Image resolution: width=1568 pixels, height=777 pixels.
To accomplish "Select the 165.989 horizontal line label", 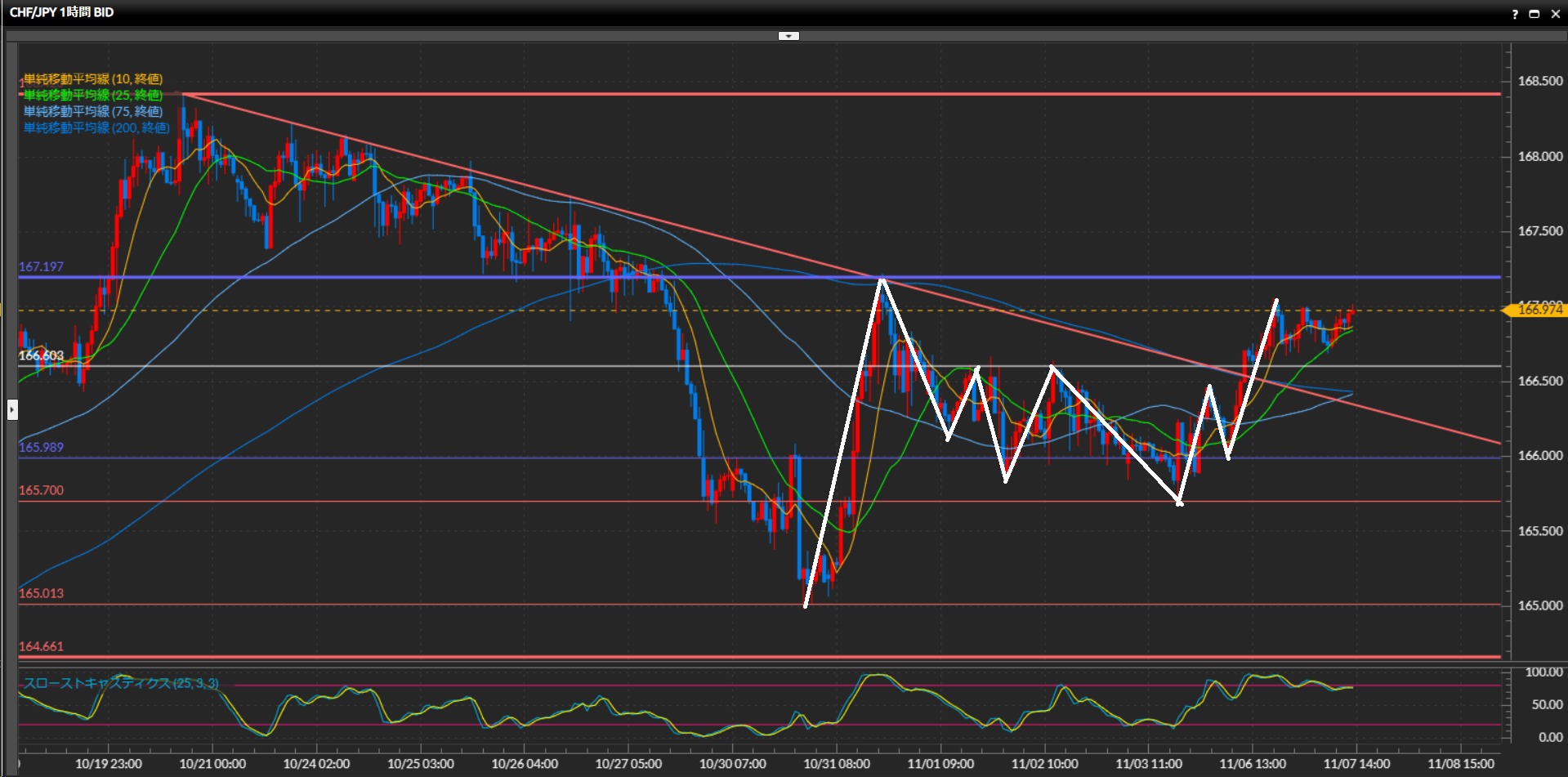I will pos(41,448).
